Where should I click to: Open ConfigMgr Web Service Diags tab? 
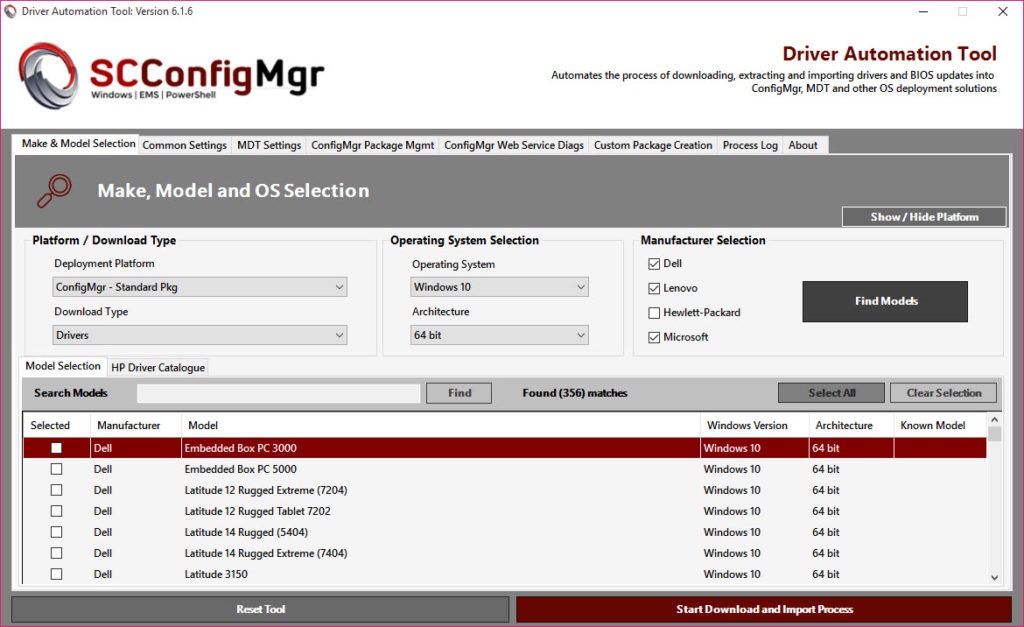(514, 145)
